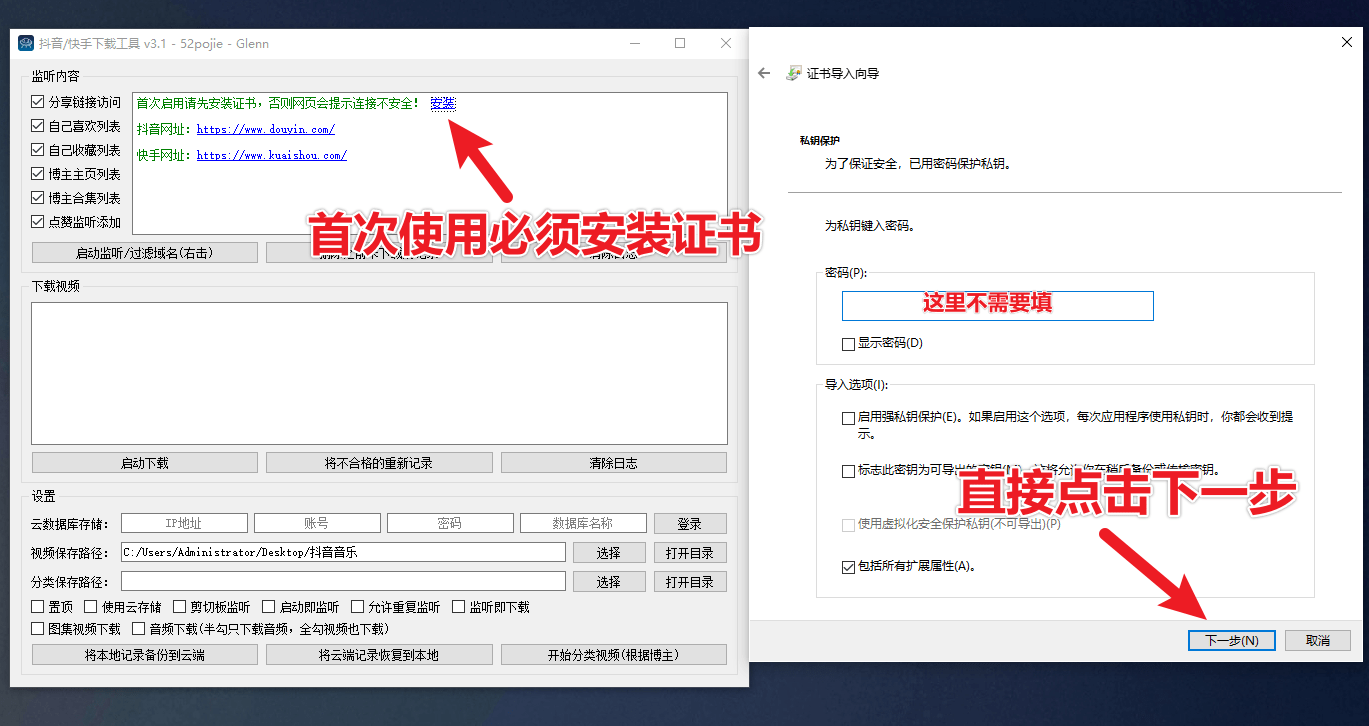Open the 快手 website link
The height and width of the screenshot is (726, 1369).
(x=270, y=155)
